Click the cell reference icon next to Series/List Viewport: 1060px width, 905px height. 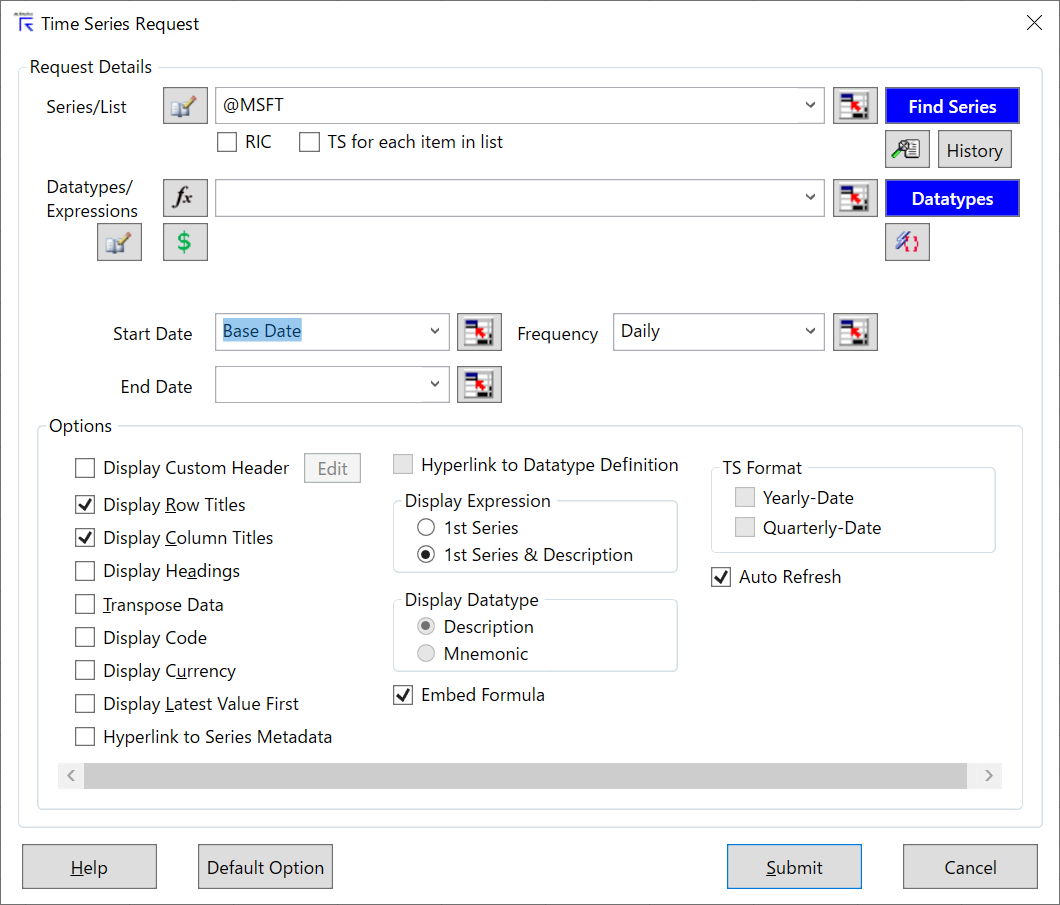[855, 105]
